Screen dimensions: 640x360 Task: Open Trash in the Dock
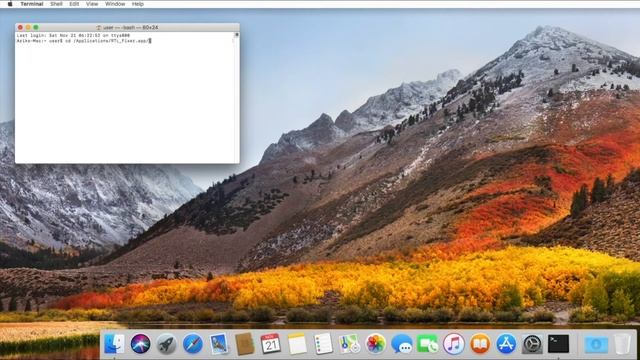(x=622, y=344)
